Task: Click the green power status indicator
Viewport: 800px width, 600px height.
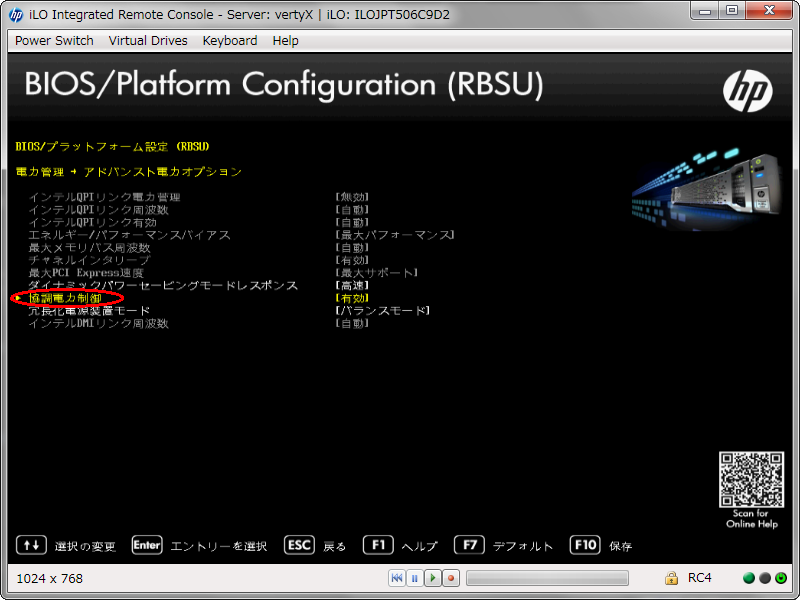Action: (749, 578)
